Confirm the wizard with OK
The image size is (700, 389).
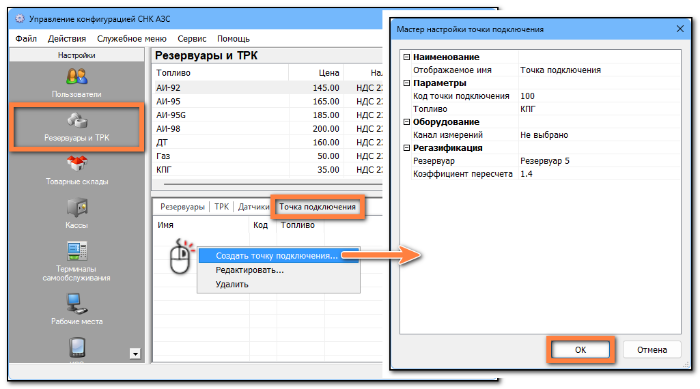[x=580, y=350]
